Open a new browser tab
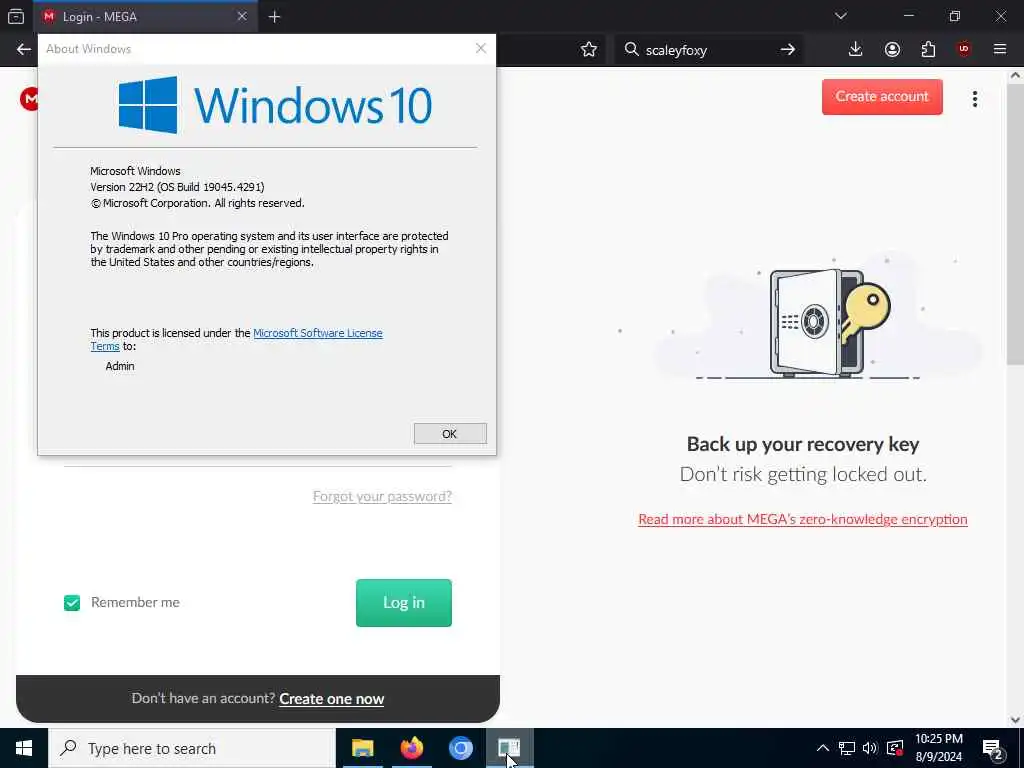The width and height of the screenshot is (1024, 768). click(x=274, y=17)
